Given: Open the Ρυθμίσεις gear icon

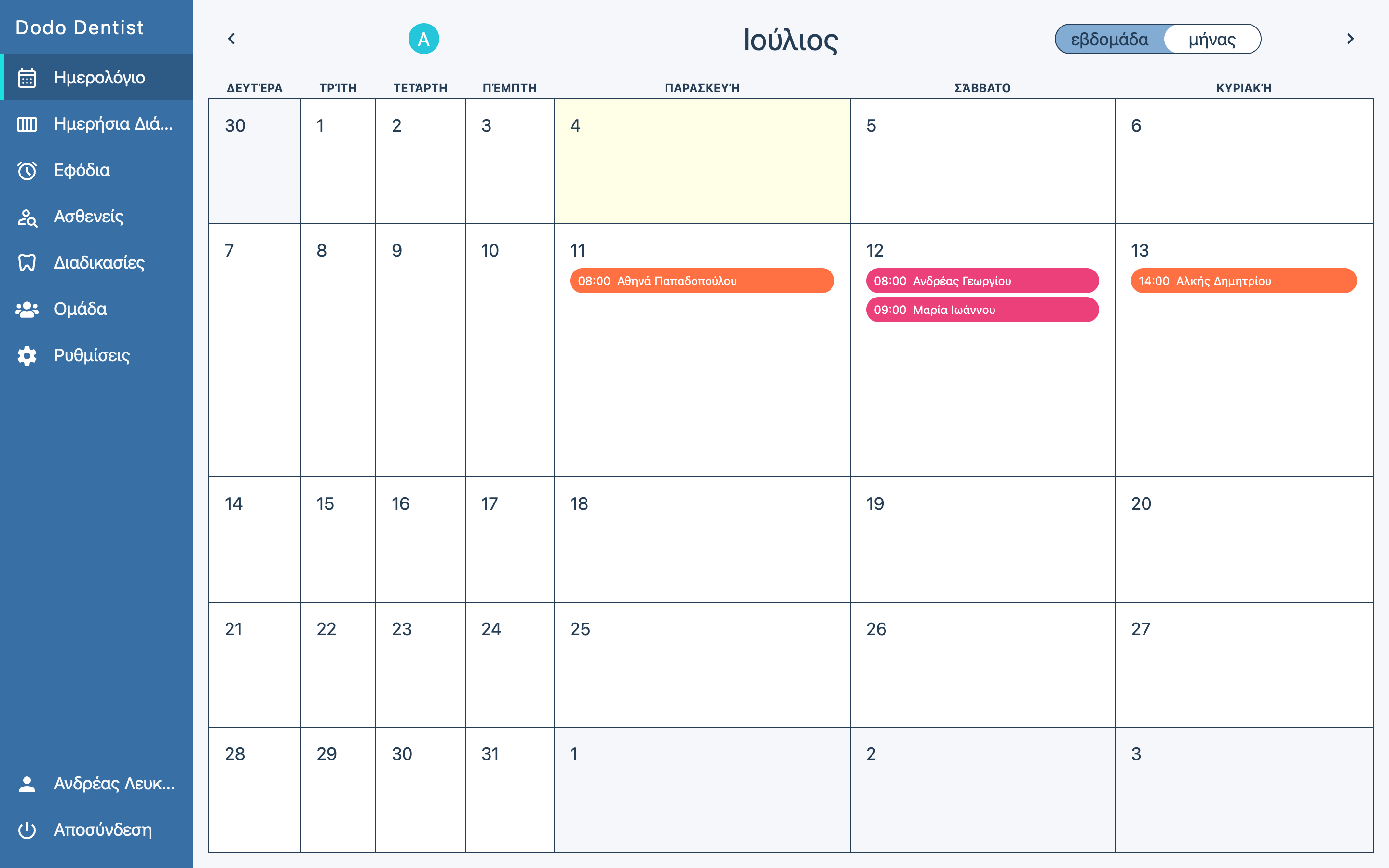Looking at the screenshot, I should pyautogui.click(x=27, y=356).
